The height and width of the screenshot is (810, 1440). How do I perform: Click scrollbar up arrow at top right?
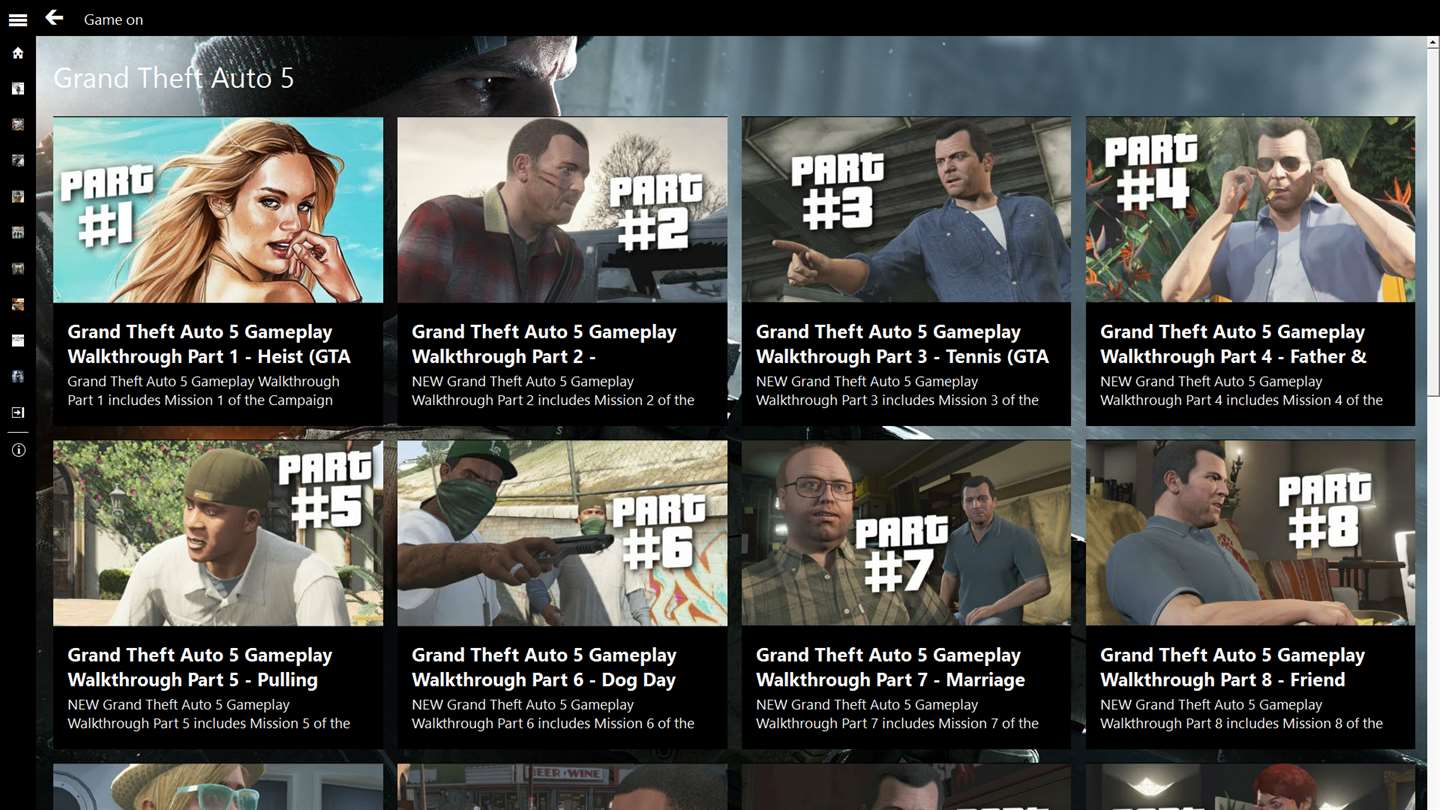(1433, 43)
